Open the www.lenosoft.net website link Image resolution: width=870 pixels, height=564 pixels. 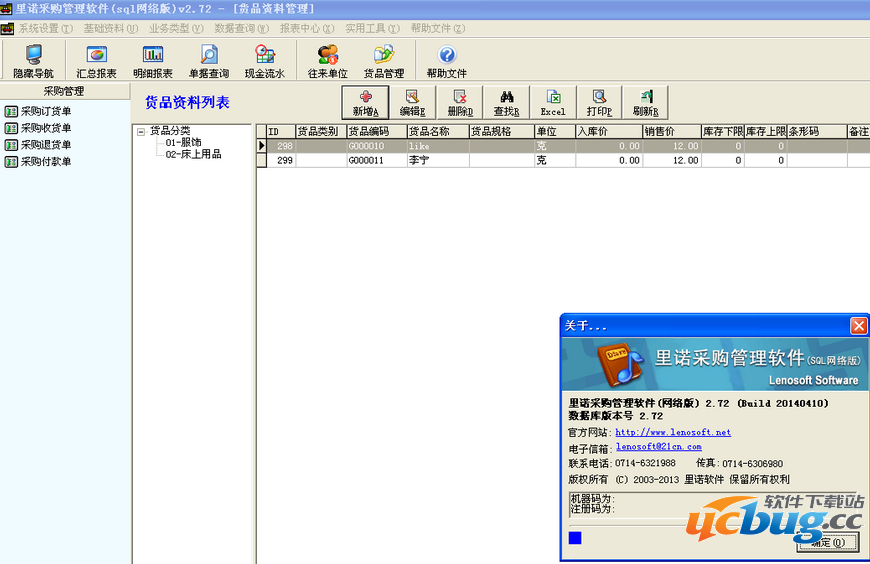(x=673, y=432)
